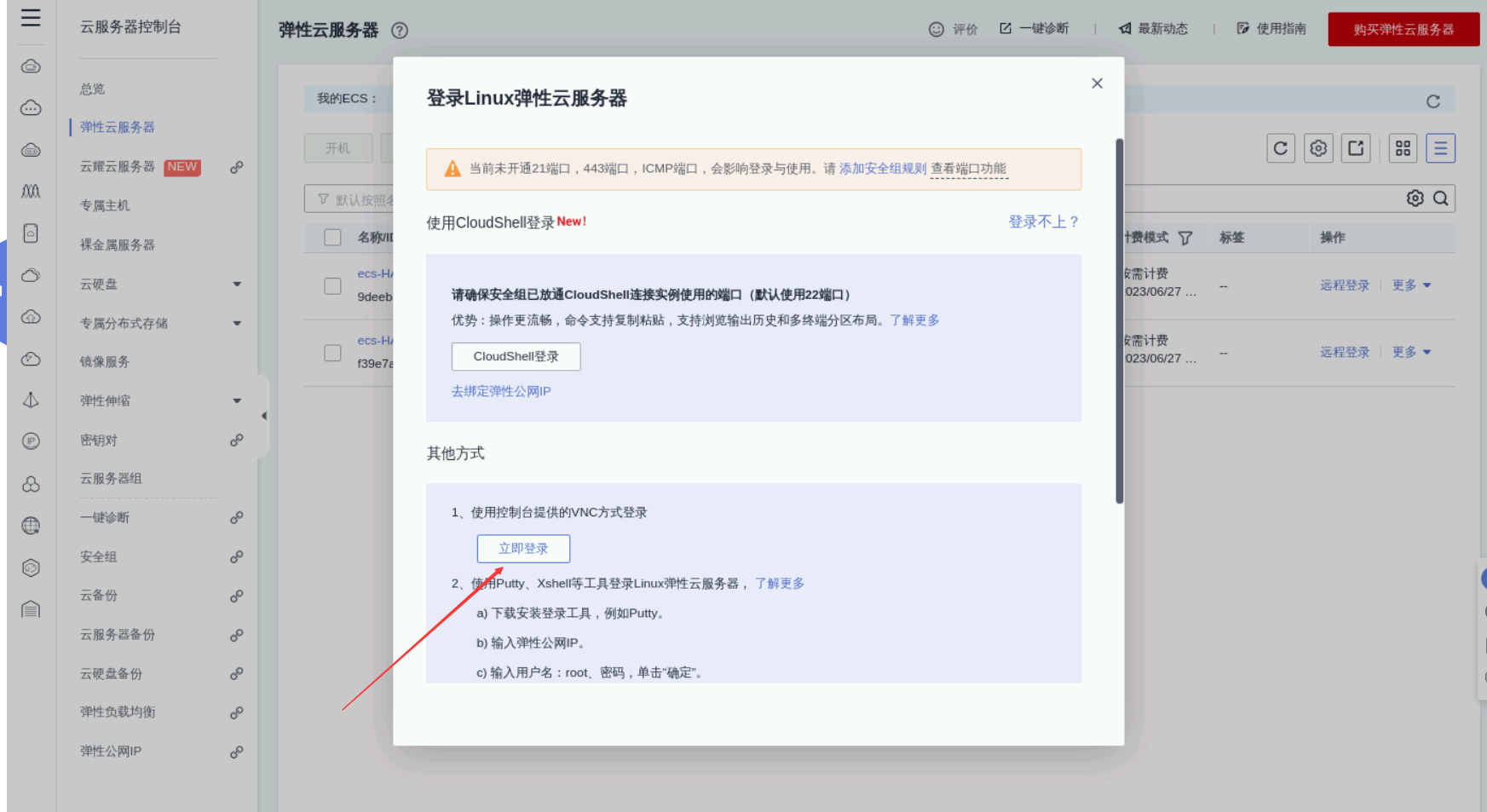1487x812 pixels.
Task: Click the export icon button
Action: [1356, 148]
